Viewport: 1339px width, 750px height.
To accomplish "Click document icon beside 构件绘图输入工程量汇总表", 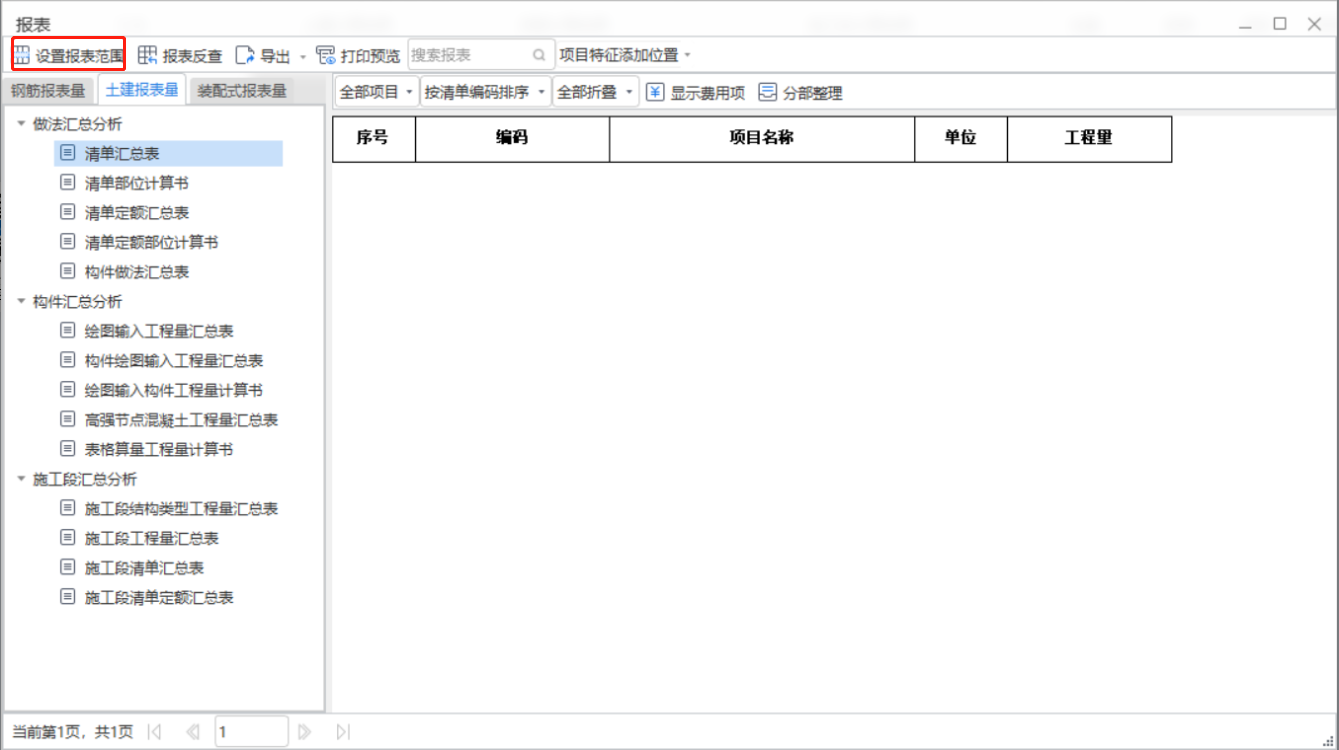I will 68,360.
